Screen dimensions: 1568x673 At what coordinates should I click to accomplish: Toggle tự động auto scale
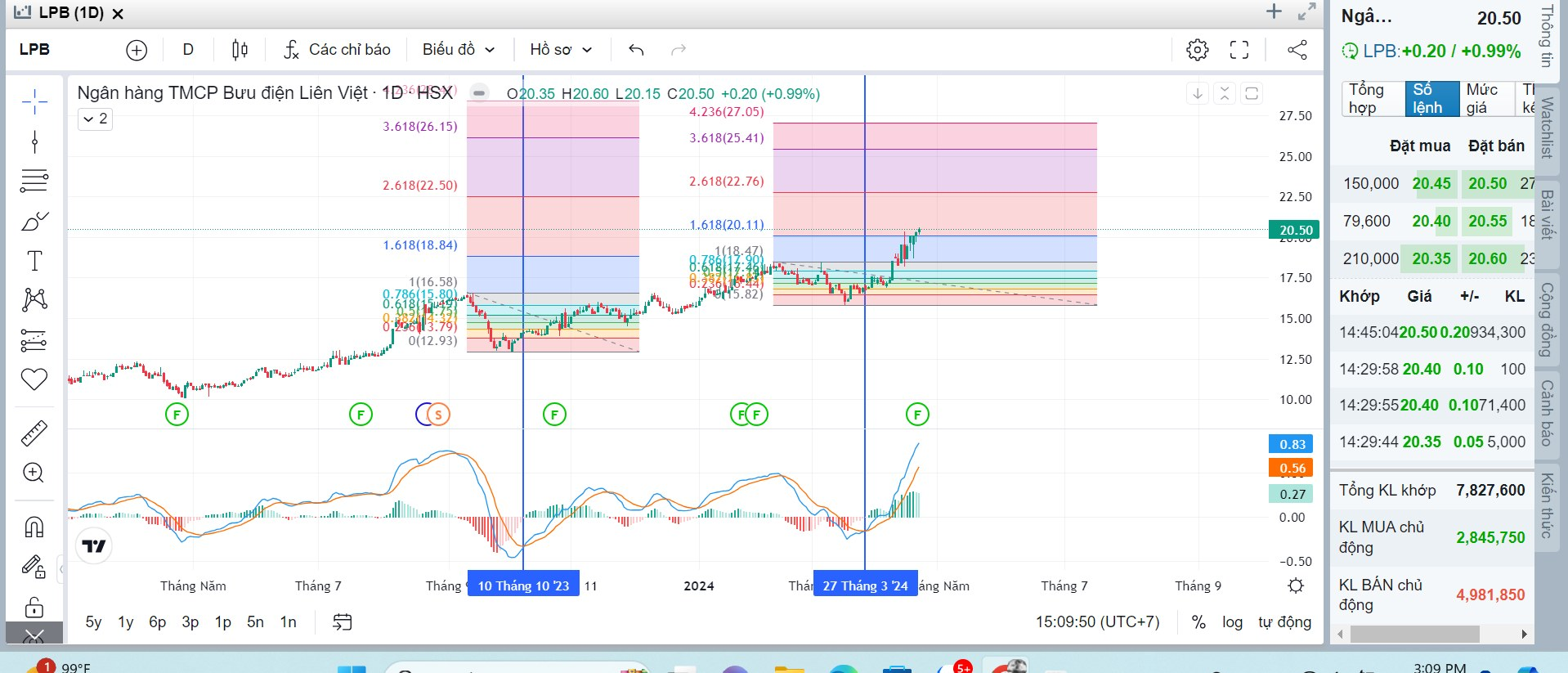(1285, 622)
